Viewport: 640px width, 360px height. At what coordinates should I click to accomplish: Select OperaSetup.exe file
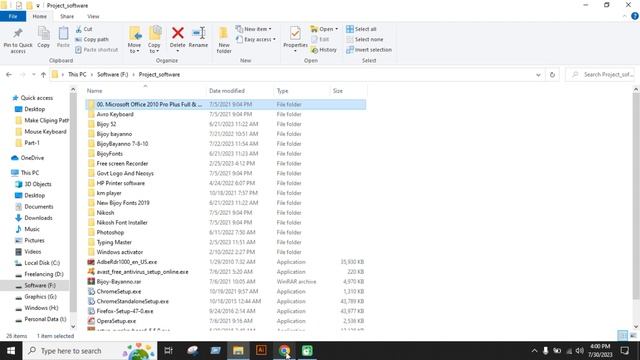[x=226, y=321]
